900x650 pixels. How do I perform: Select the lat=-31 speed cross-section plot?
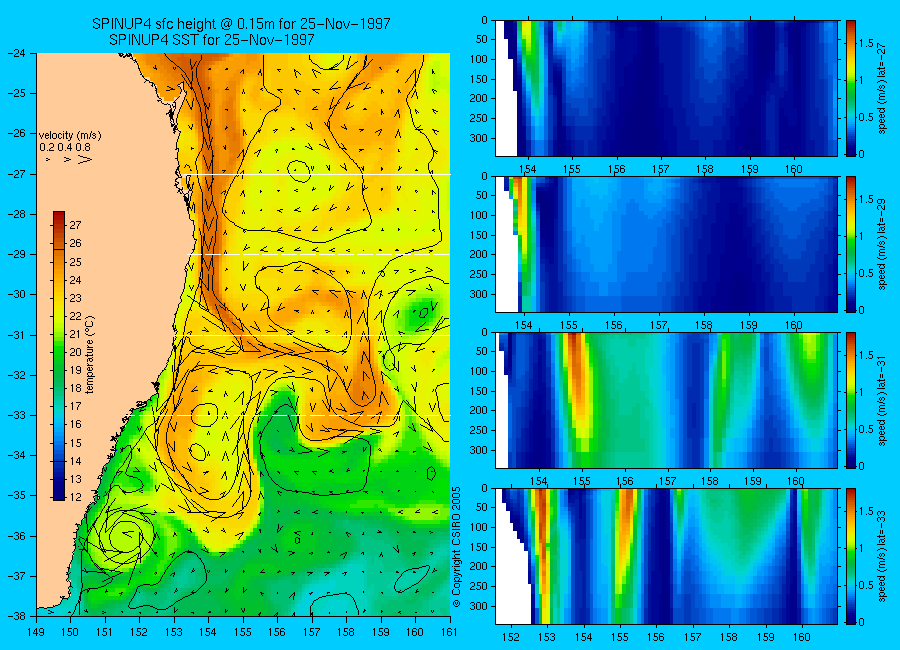[x=666, y=400]
